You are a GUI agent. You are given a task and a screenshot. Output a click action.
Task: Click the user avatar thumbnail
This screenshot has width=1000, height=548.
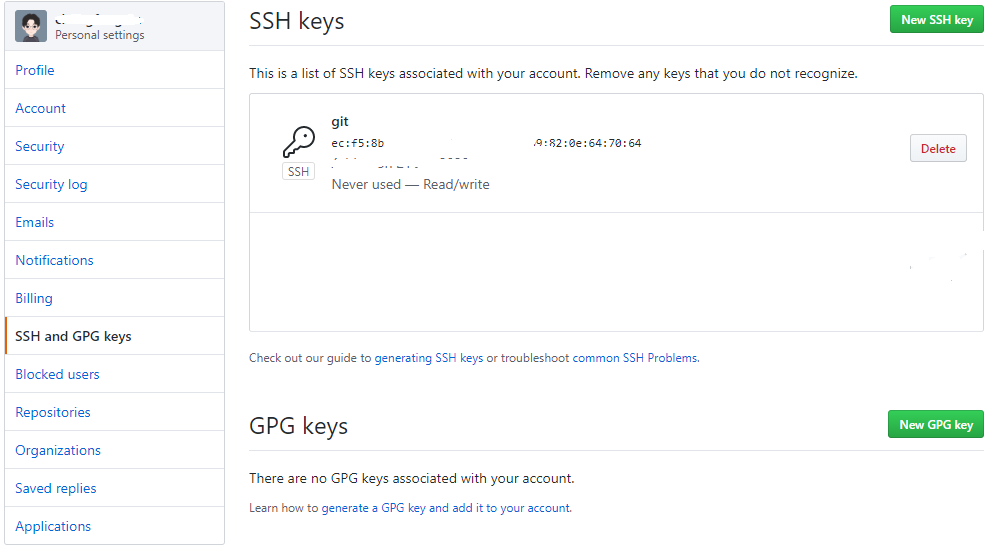[31, 26]
